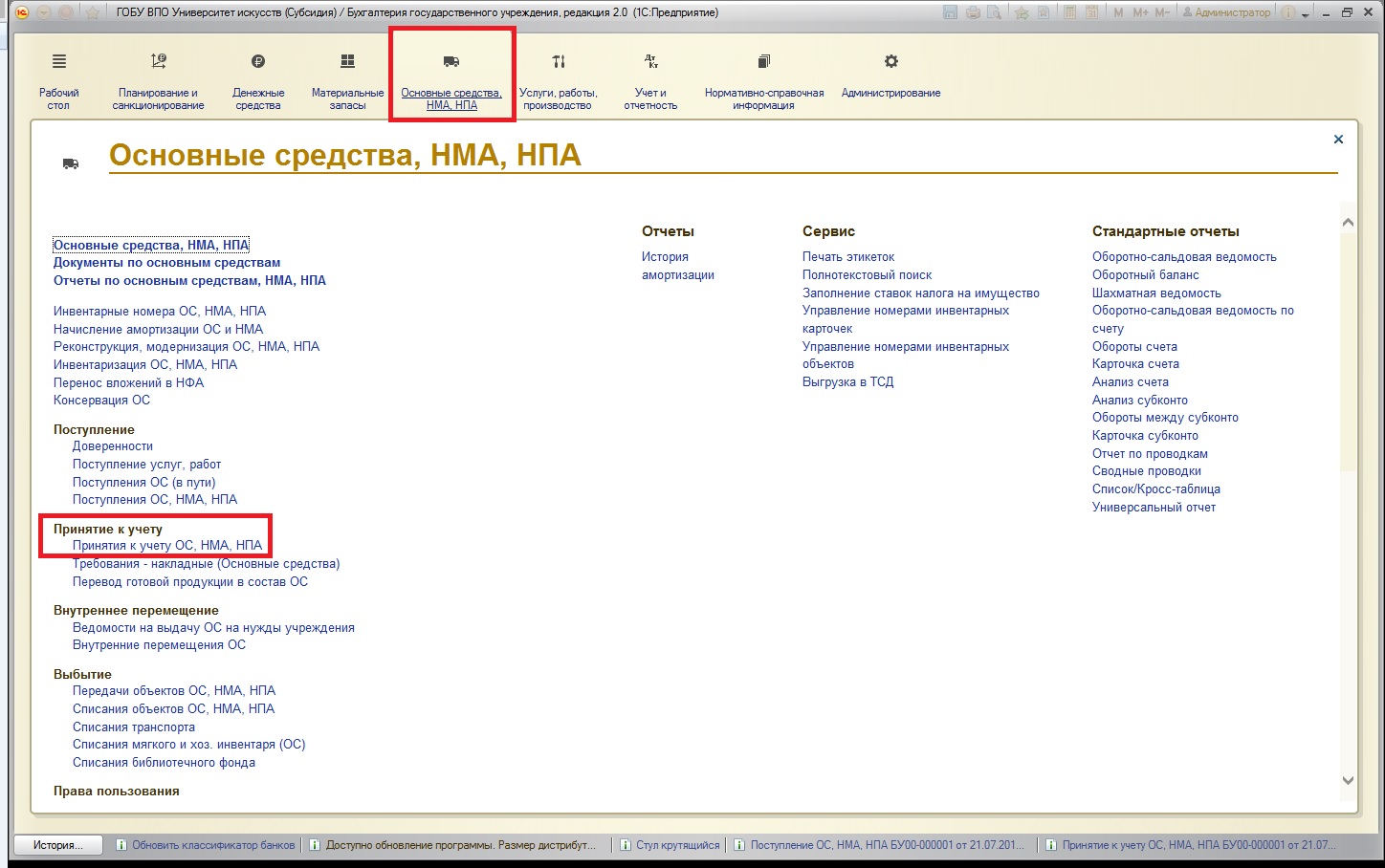Open the calendar icon in the title bar
This screenshot has width=1385, height=868.
click(x=1091, y=12)
